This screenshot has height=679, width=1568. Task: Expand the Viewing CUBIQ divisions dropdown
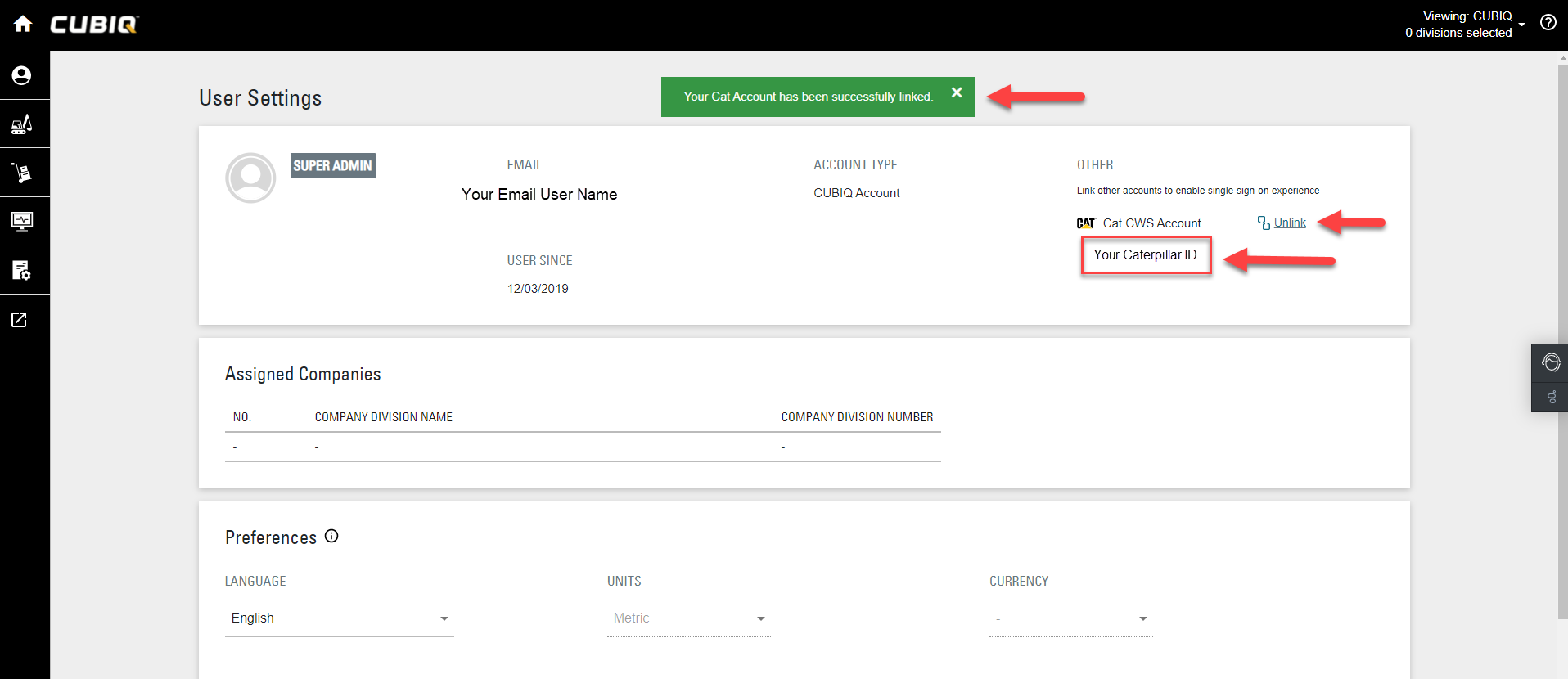click(1521, 25)
